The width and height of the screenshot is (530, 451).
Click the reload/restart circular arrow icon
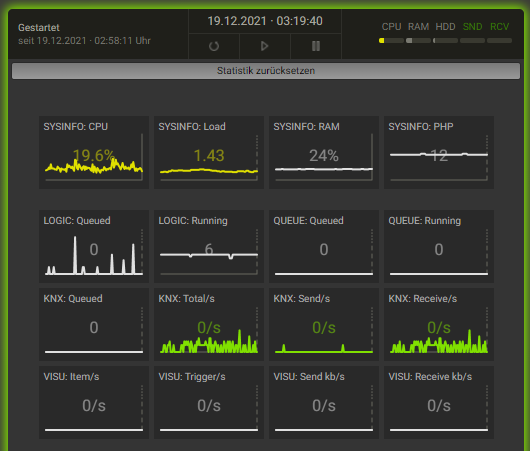(x=214, y=46)
